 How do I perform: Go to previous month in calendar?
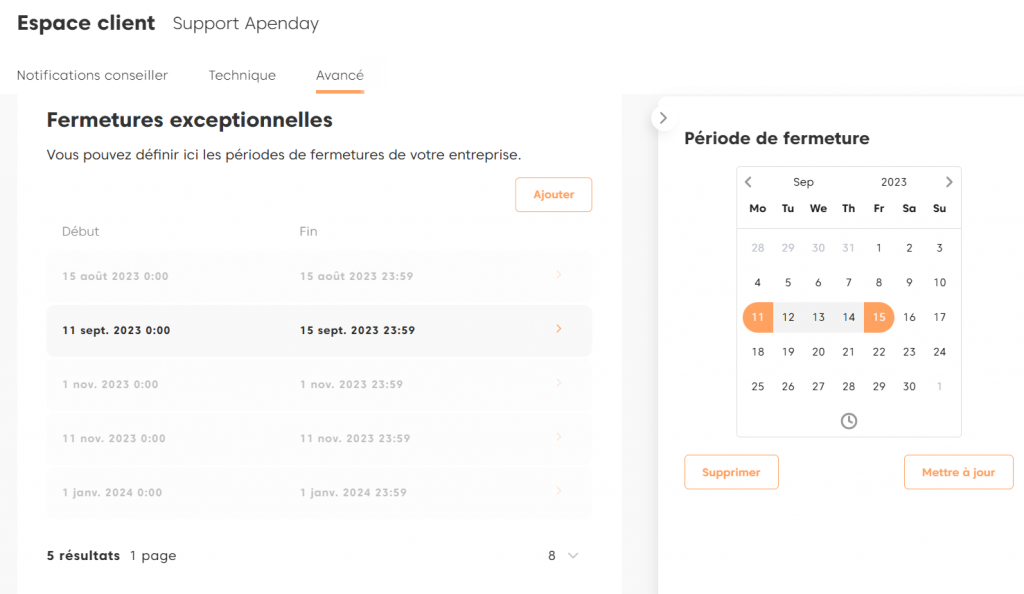click(x=748, y=182)
